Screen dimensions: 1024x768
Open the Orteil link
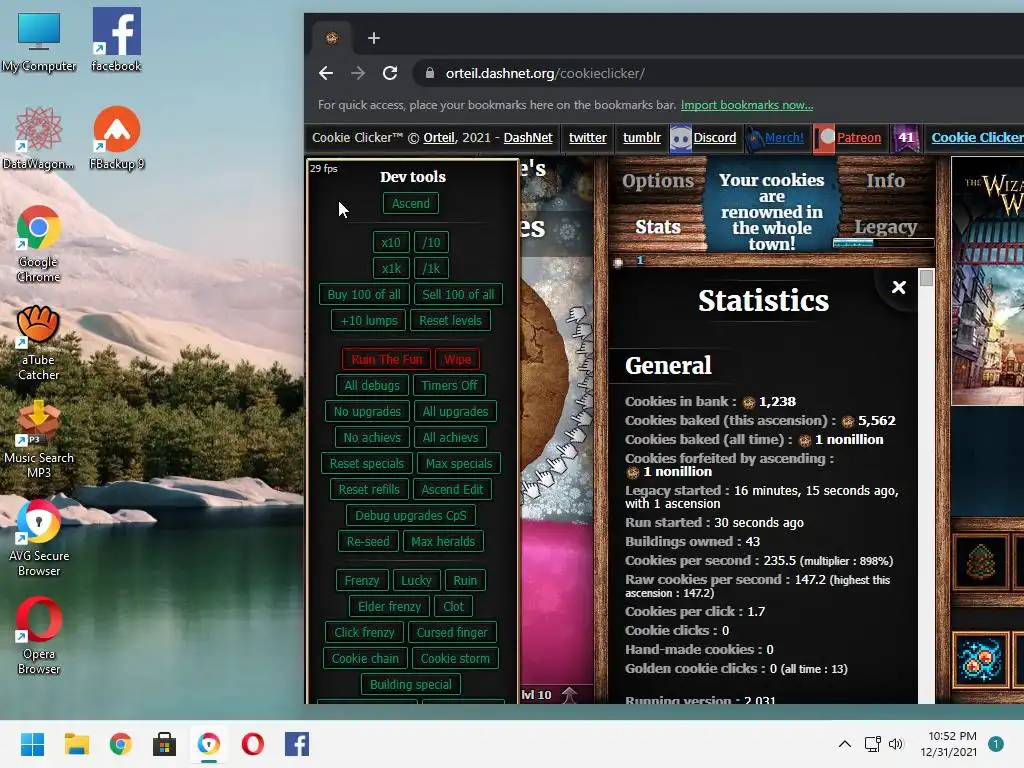[439, 138]
